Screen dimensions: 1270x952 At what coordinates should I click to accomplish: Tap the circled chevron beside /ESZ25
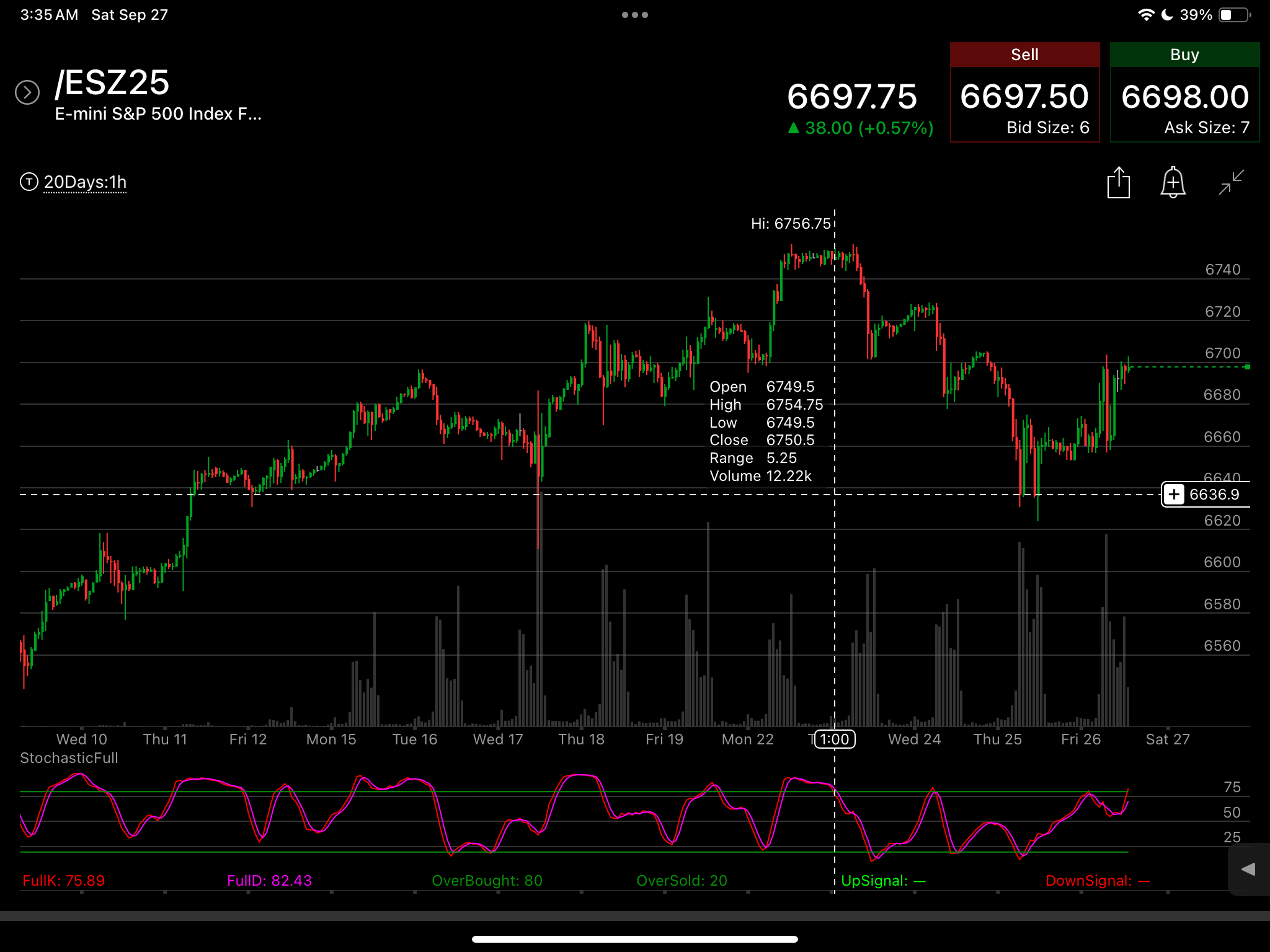(x=27, y=92)
